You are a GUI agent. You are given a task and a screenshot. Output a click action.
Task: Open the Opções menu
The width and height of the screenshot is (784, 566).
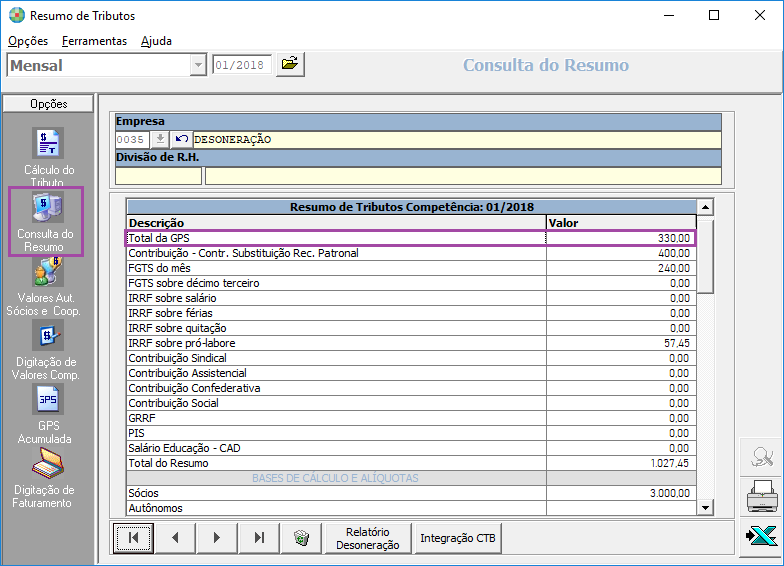point(28,41)
